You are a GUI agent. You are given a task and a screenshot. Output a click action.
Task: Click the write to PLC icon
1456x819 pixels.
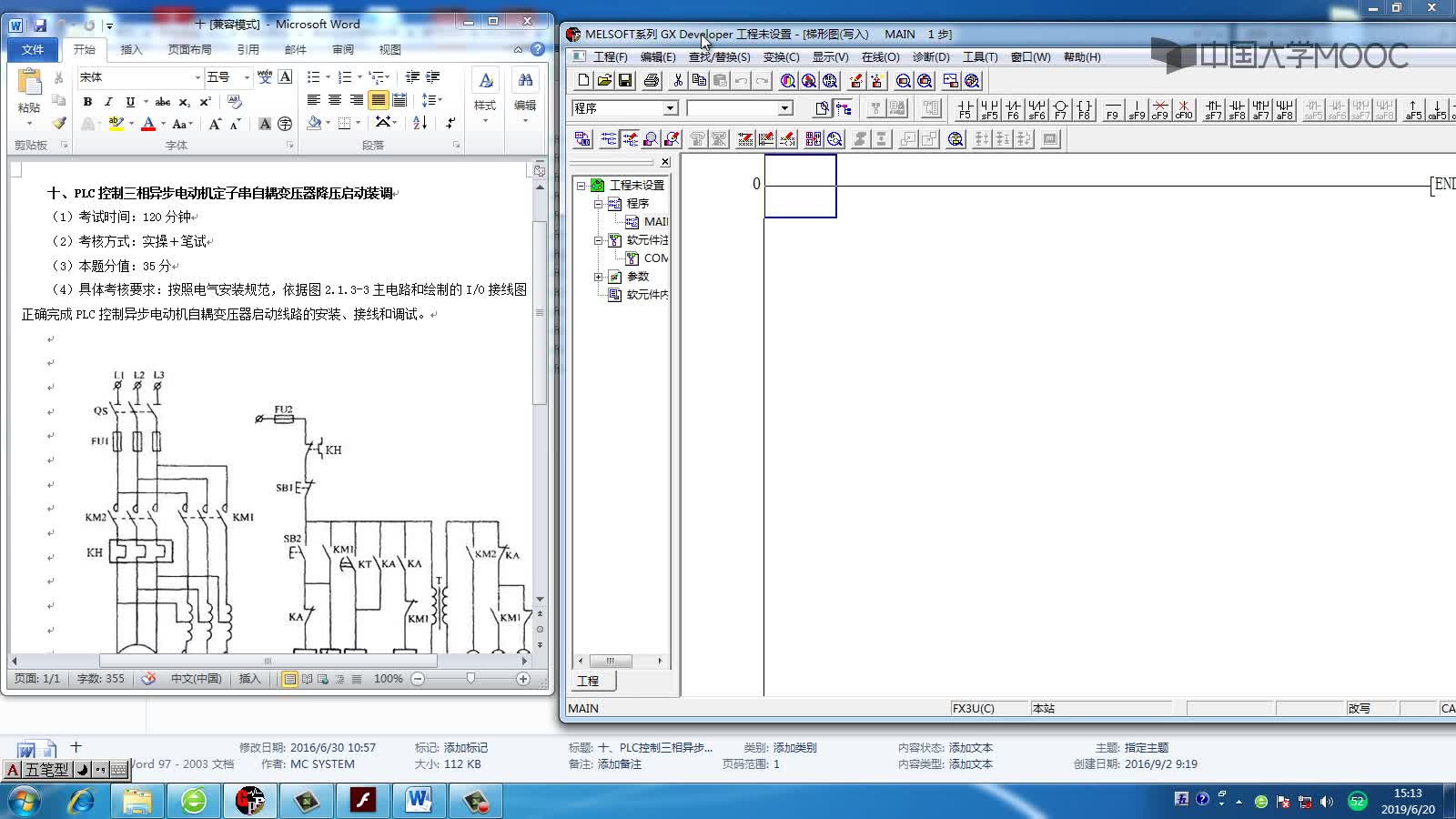[855, 80]
